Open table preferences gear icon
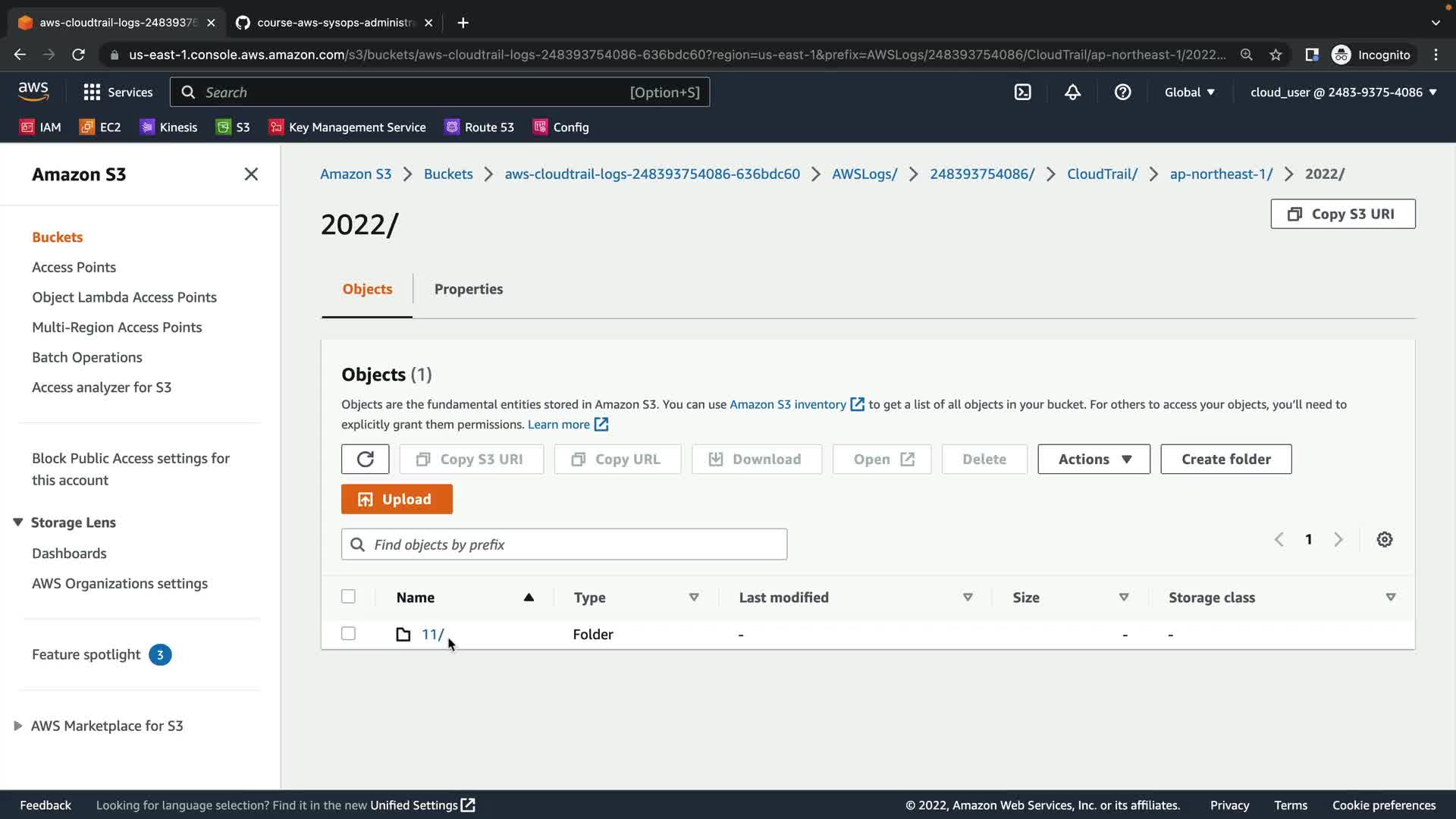Viewport: 1456px width, 819px height. point(1384,540)
